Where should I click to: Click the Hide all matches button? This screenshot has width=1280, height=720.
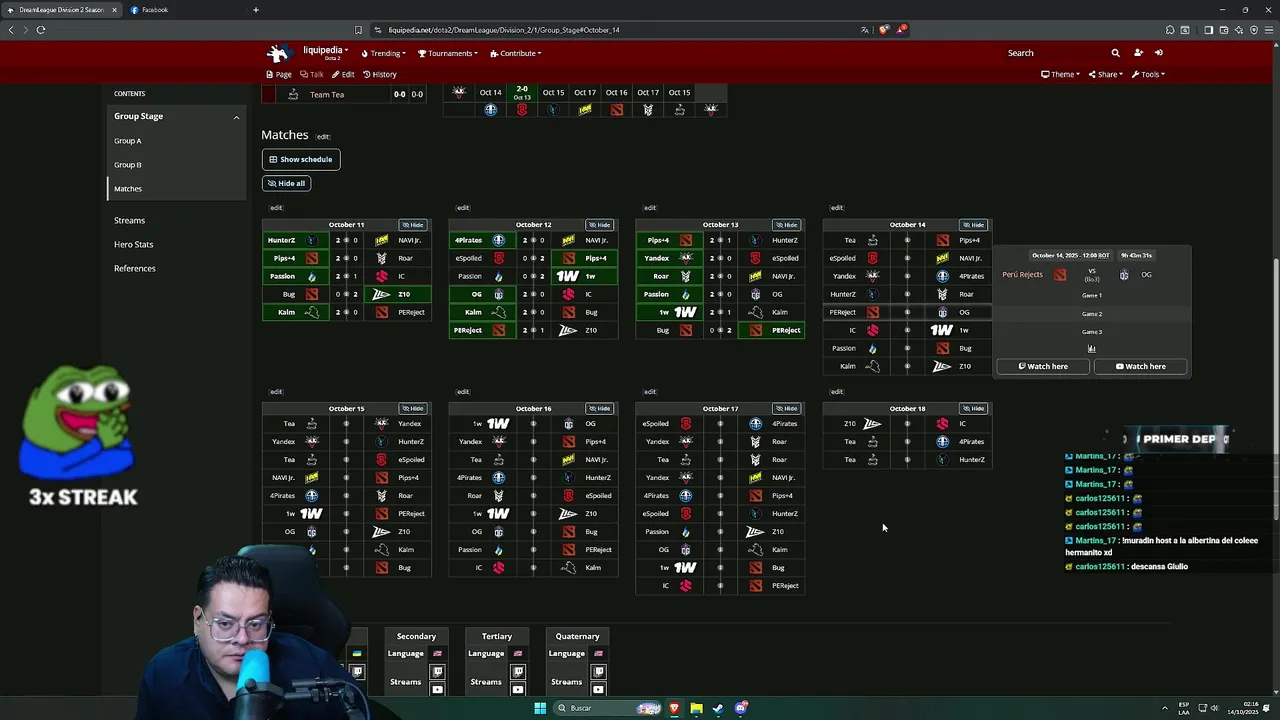287,183
